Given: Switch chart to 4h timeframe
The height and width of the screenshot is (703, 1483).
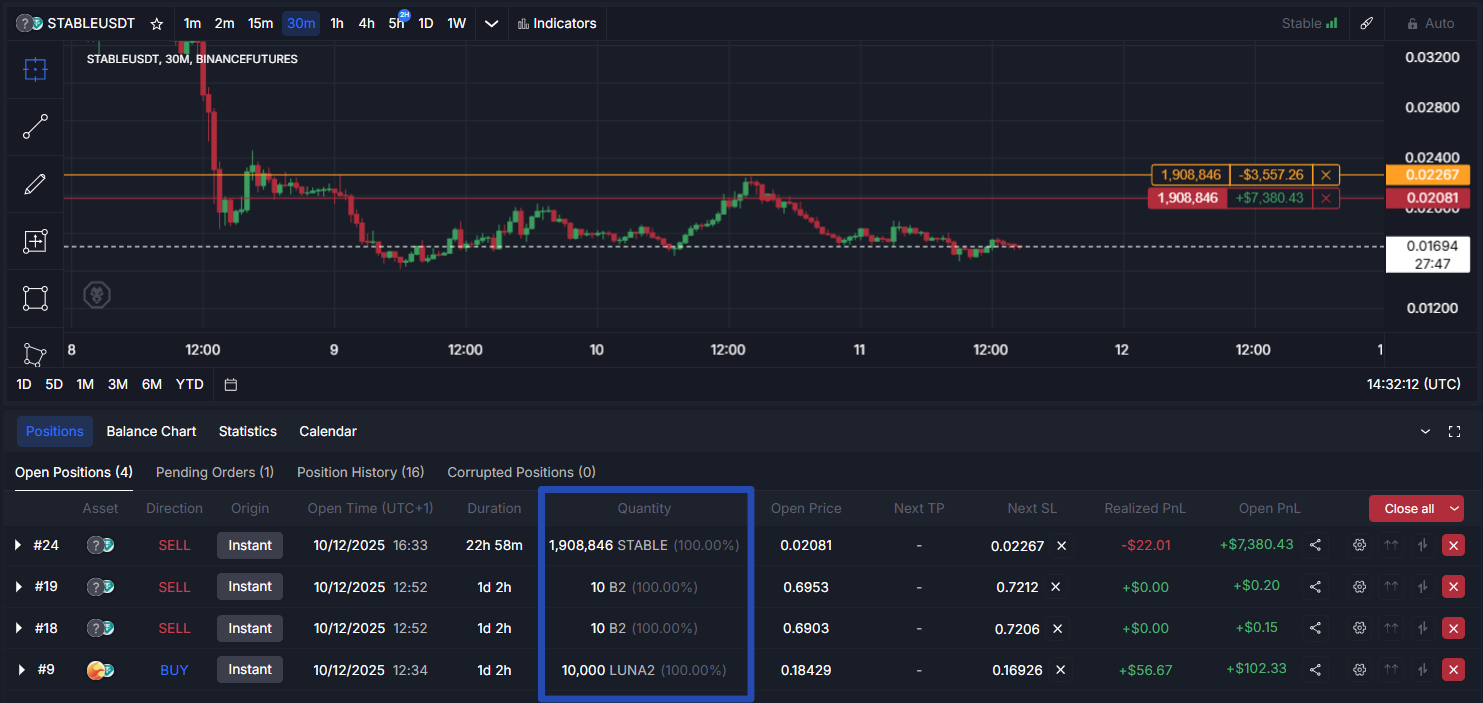Looking at the screenshot, I should coord(367,23).
